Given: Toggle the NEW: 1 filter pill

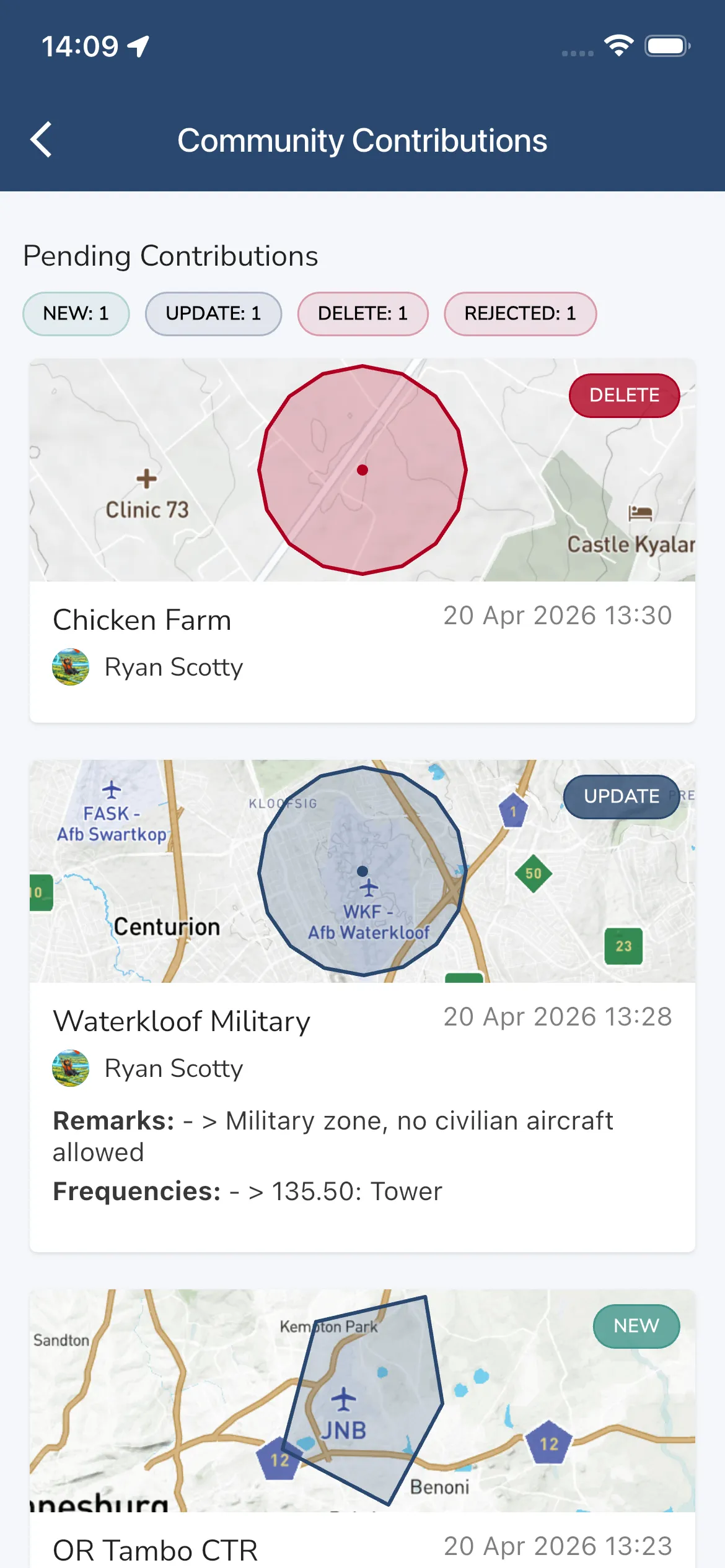Looking at the screenshot, I should (75, 313).
